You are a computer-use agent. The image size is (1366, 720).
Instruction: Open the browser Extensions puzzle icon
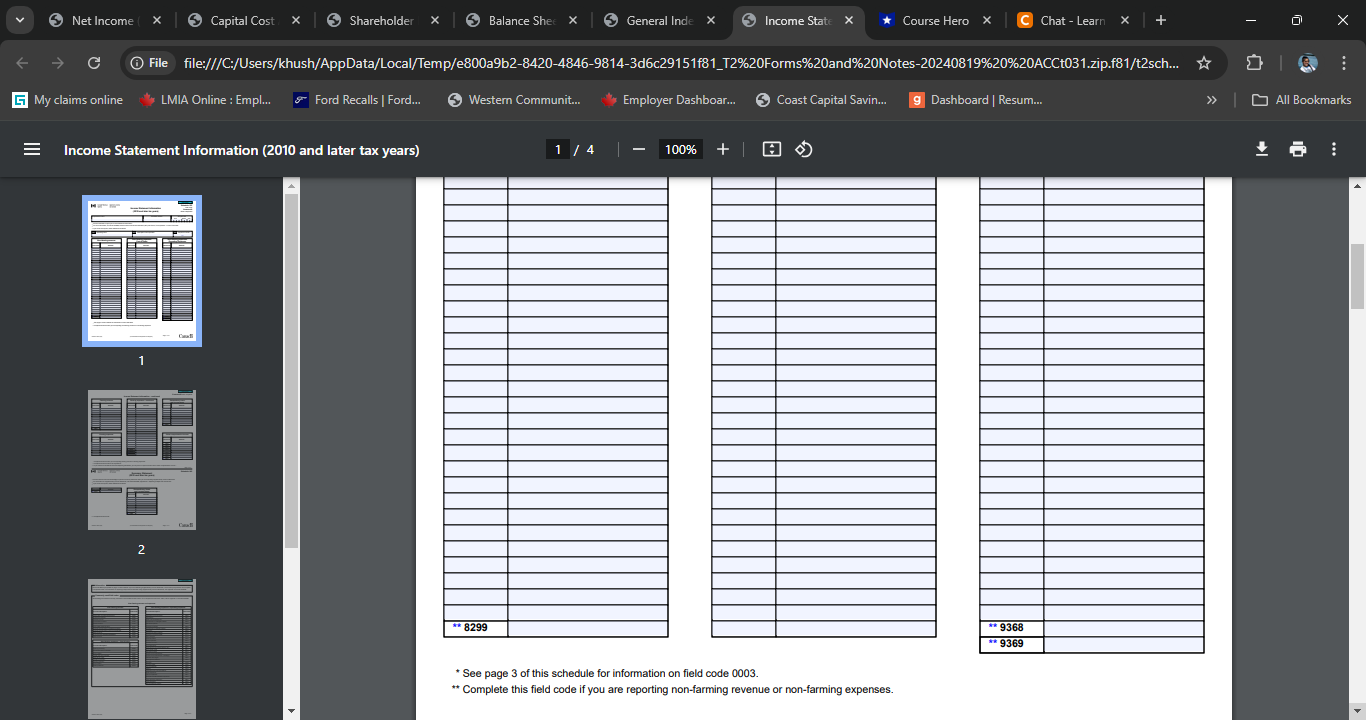(x=1254, y=61)
